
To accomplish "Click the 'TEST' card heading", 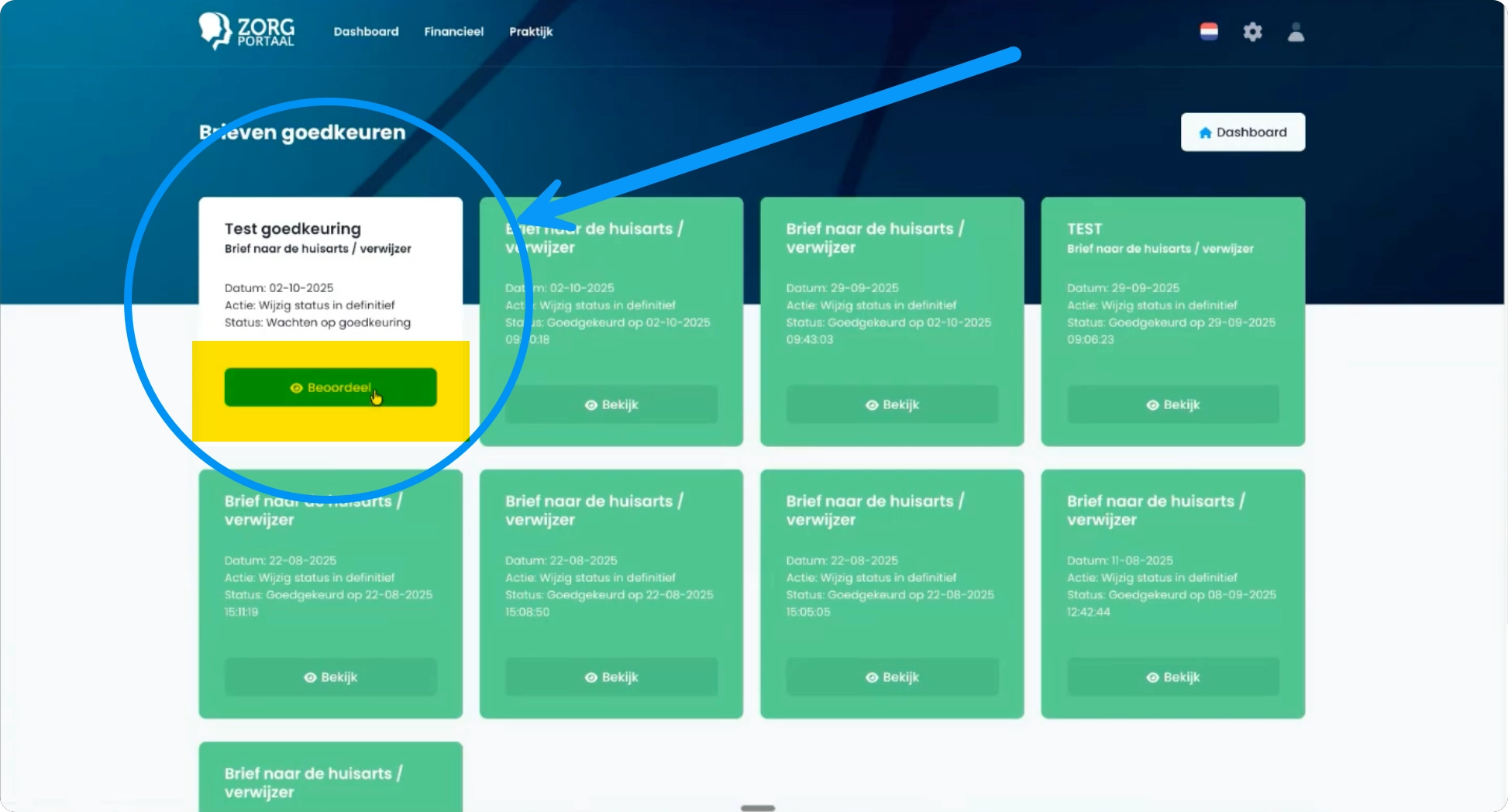I will (x=1084, y=229).
